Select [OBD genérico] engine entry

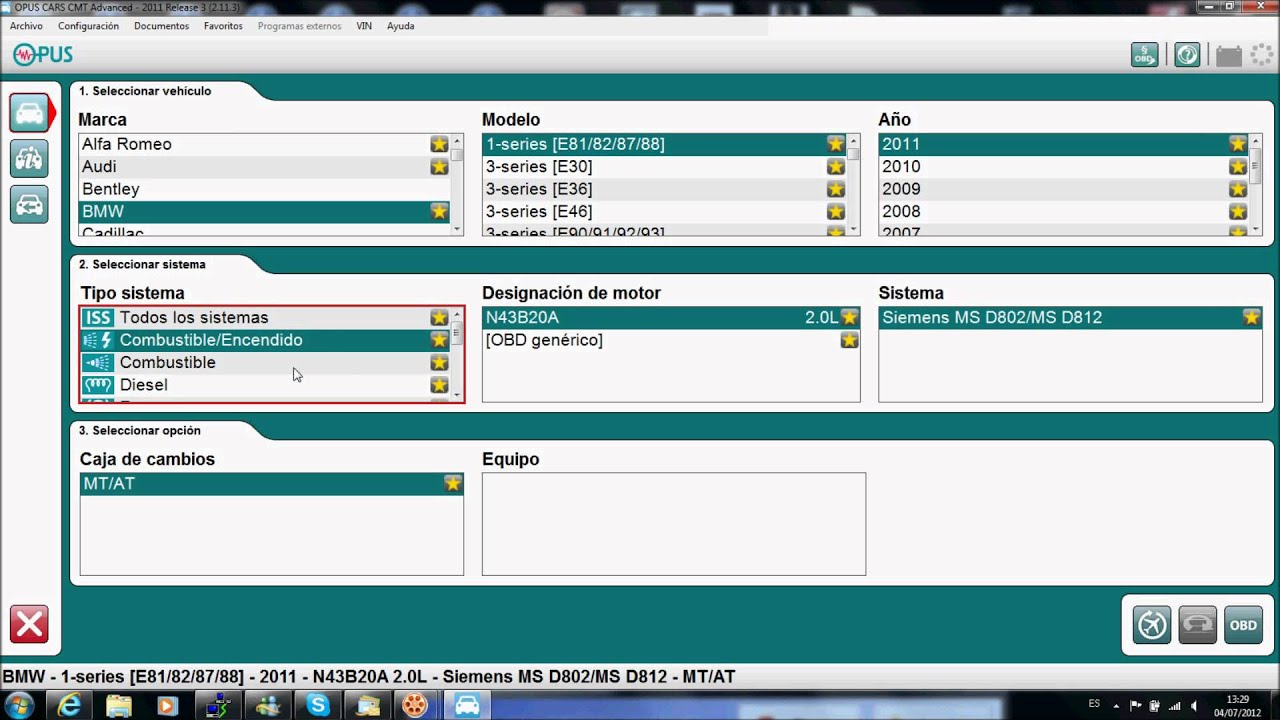[x=671, y=340]
